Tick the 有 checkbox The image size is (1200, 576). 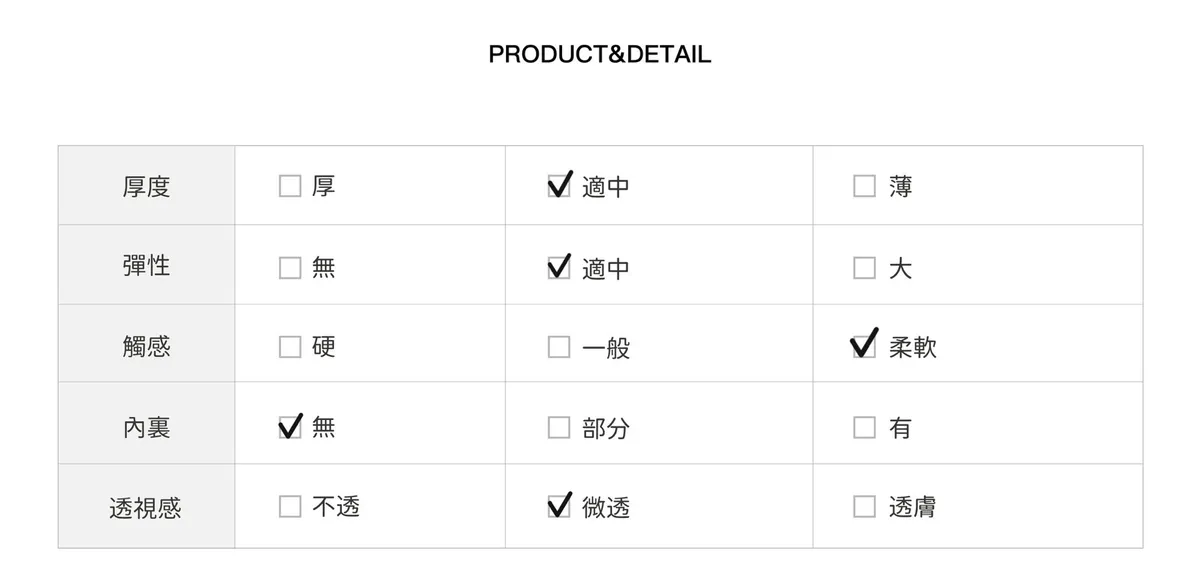(x=864, y=428)
